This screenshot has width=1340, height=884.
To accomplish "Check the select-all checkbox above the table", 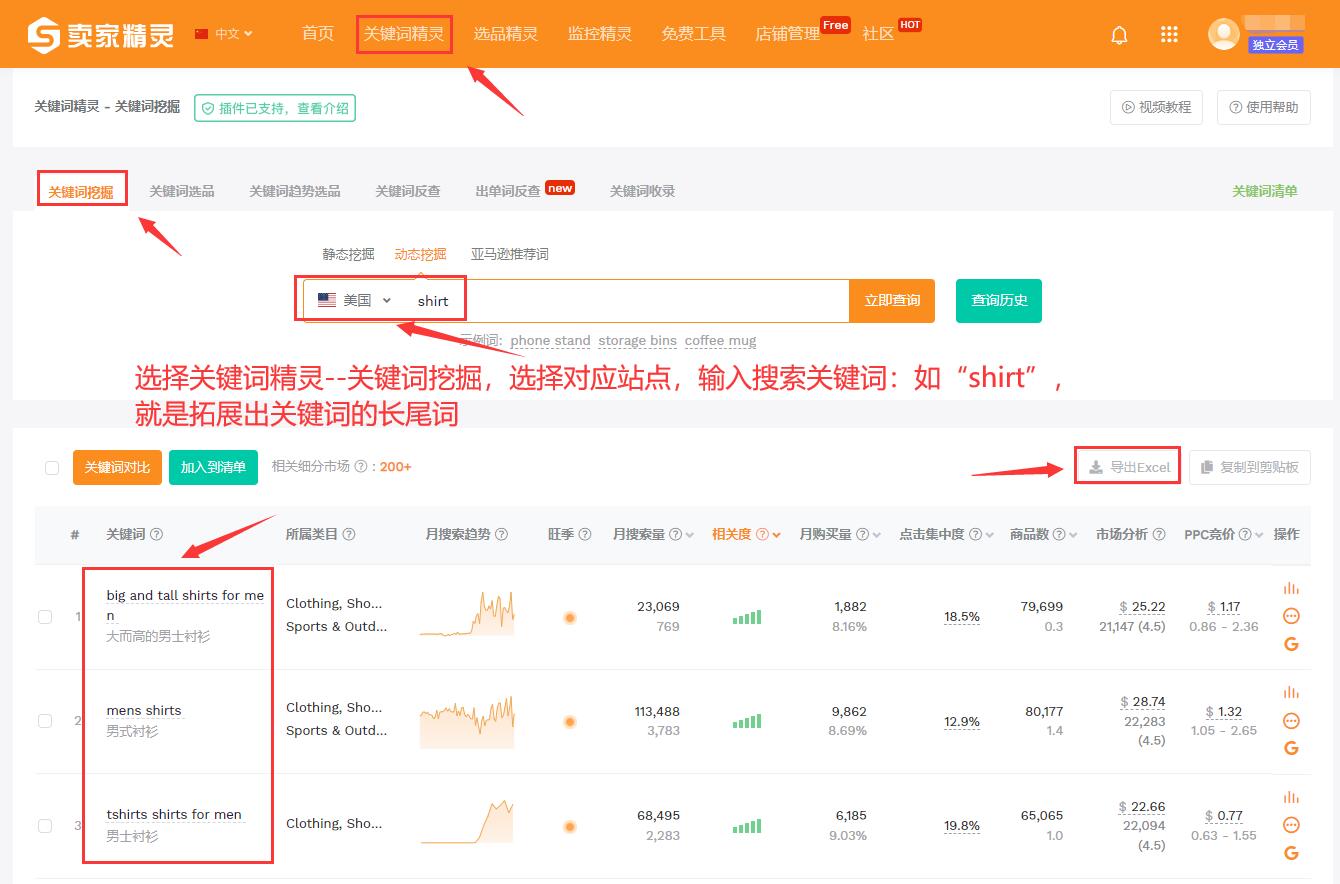I will [x=52, y=467].
